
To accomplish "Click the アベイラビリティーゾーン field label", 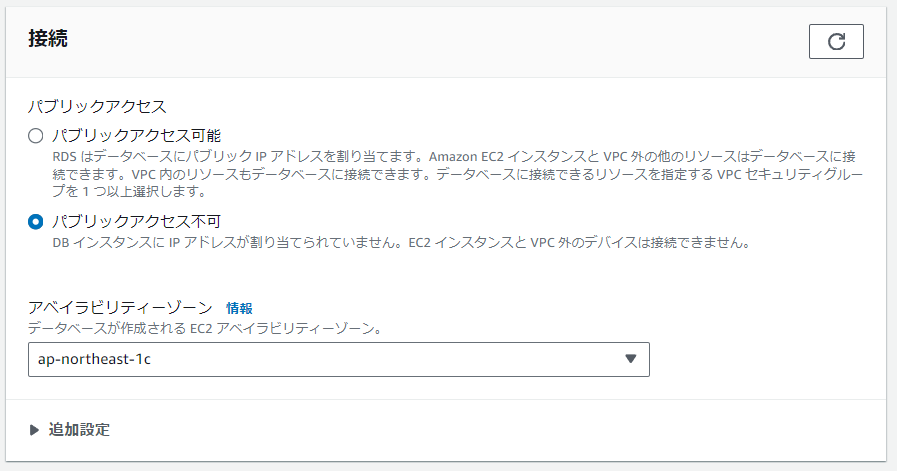I will (x=120, y=308).
